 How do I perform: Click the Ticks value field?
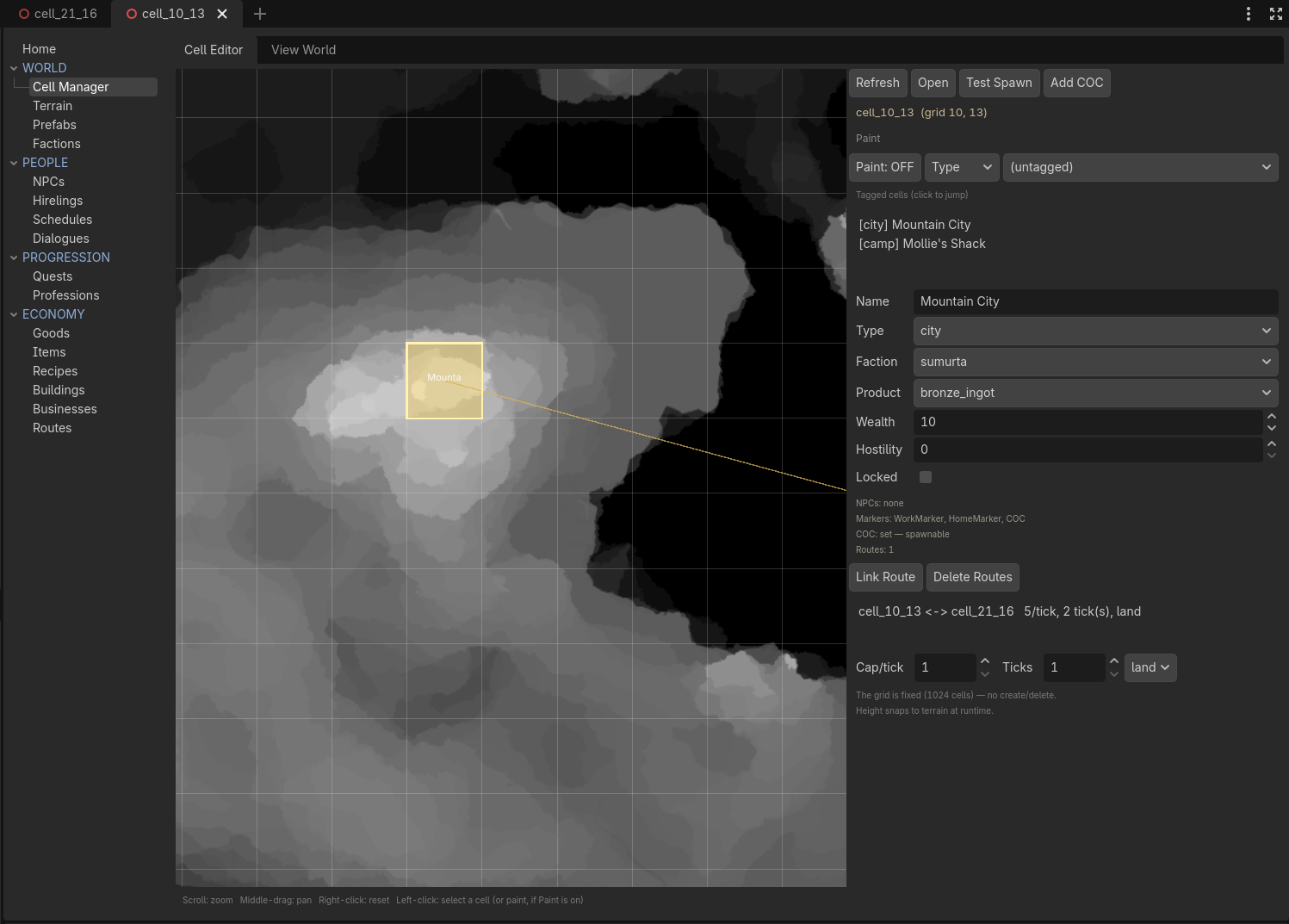pos(1074,667)
